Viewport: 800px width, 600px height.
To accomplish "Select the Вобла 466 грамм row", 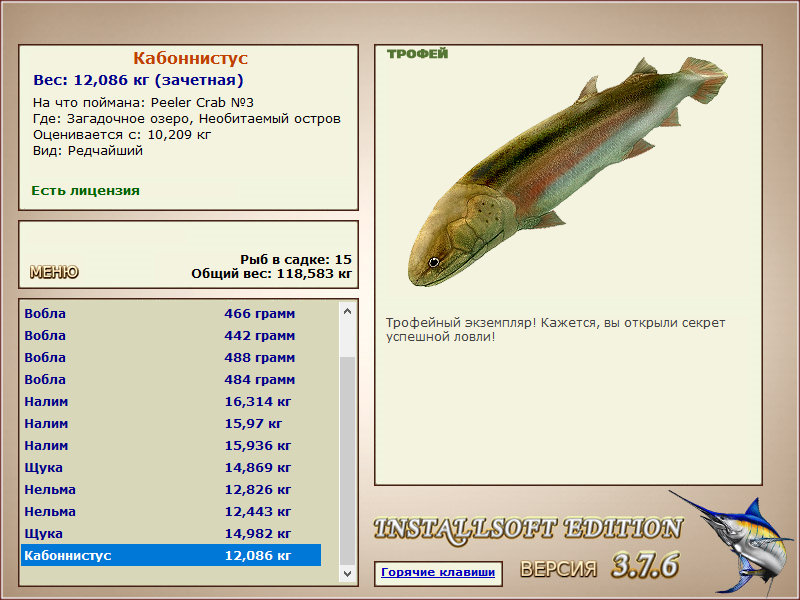I will click(171, 313).
